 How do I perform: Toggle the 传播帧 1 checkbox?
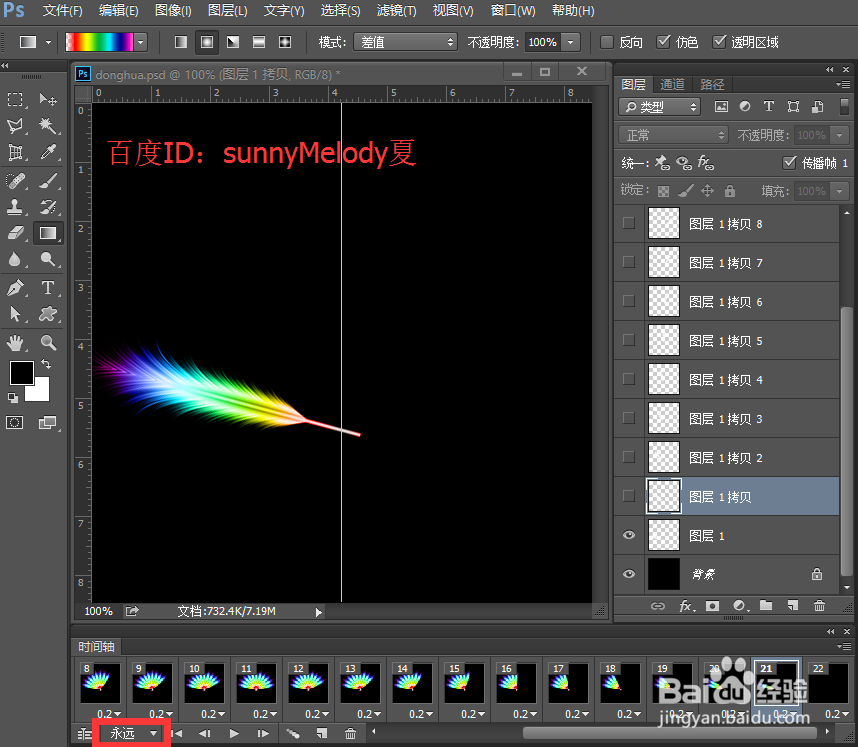coord(789,163)
